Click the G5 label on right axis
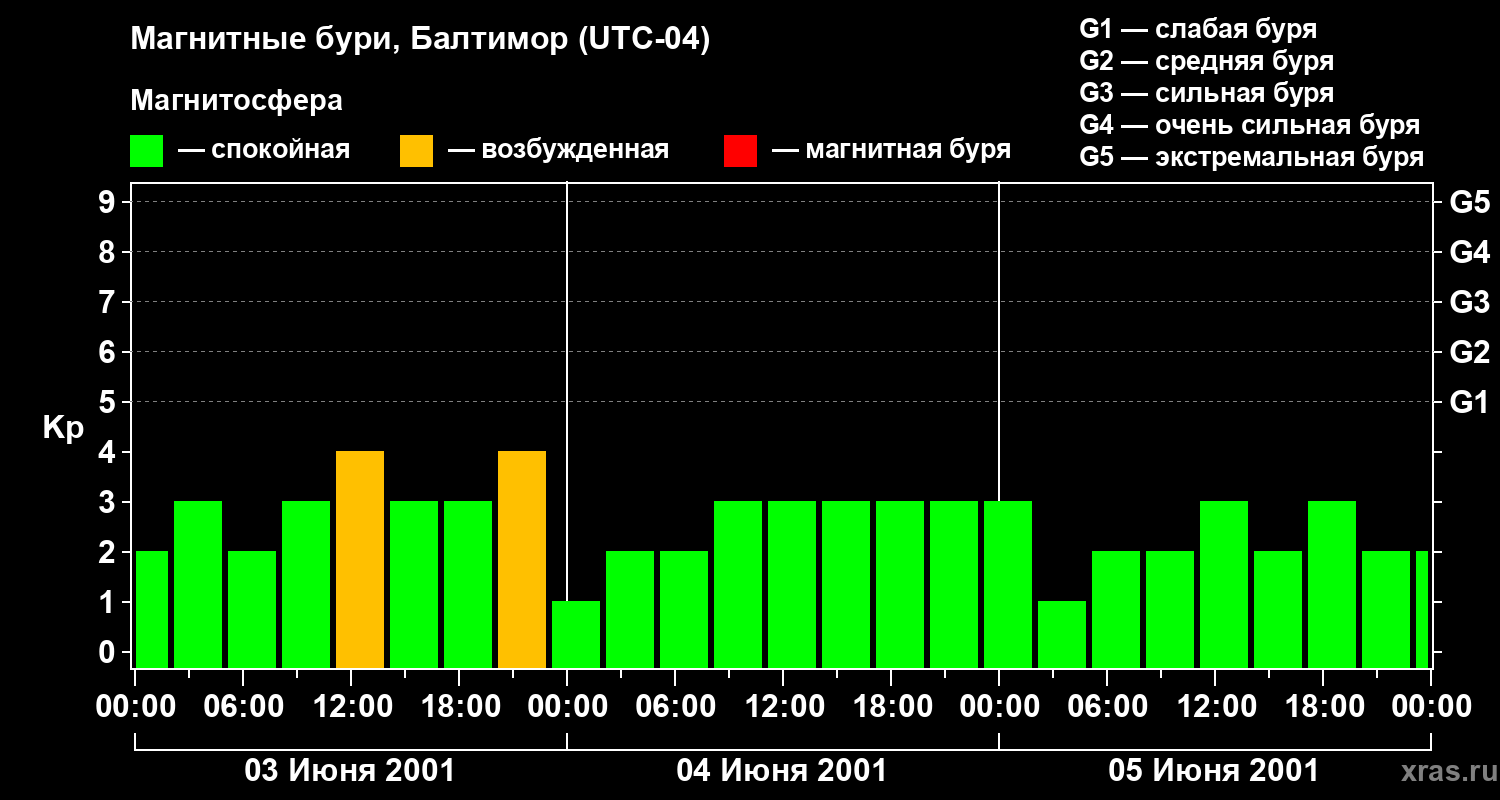The width and height of the screenshot is (1500, 800). tap(1469, 202)
